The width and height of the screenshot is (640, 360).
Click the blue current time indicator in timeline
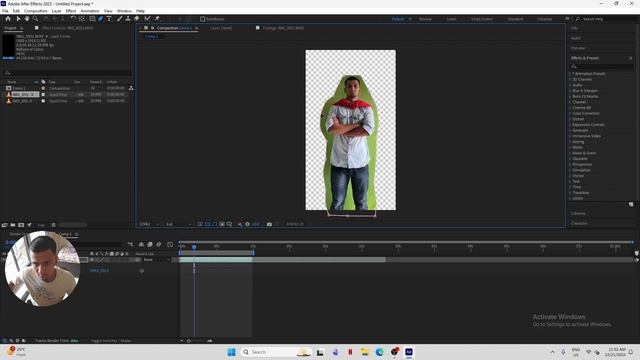coord(194,247)
